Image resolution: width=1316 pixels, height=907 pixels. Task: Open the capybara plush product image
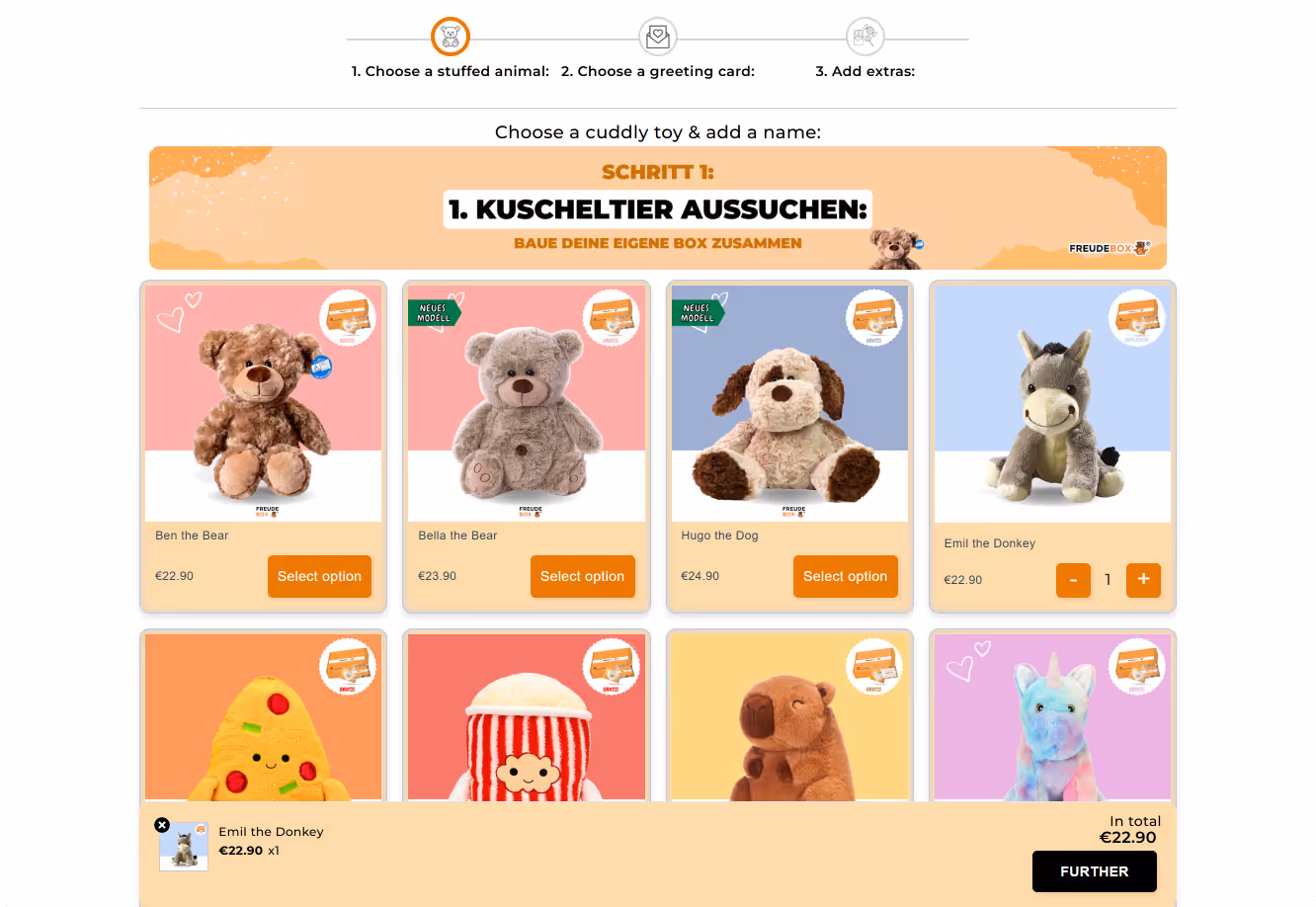tap(789, 717)
